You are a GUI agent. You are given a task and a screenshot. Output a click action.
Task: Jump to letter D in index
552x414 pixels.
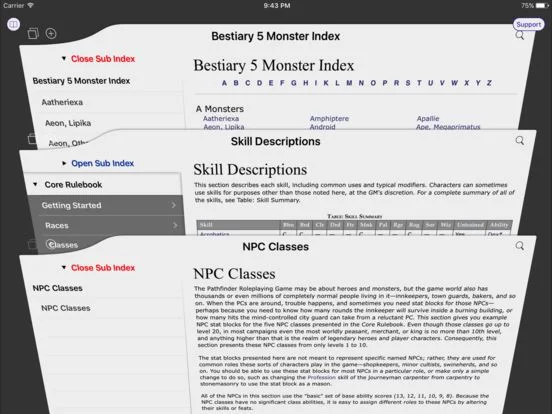tap(259, 83)
